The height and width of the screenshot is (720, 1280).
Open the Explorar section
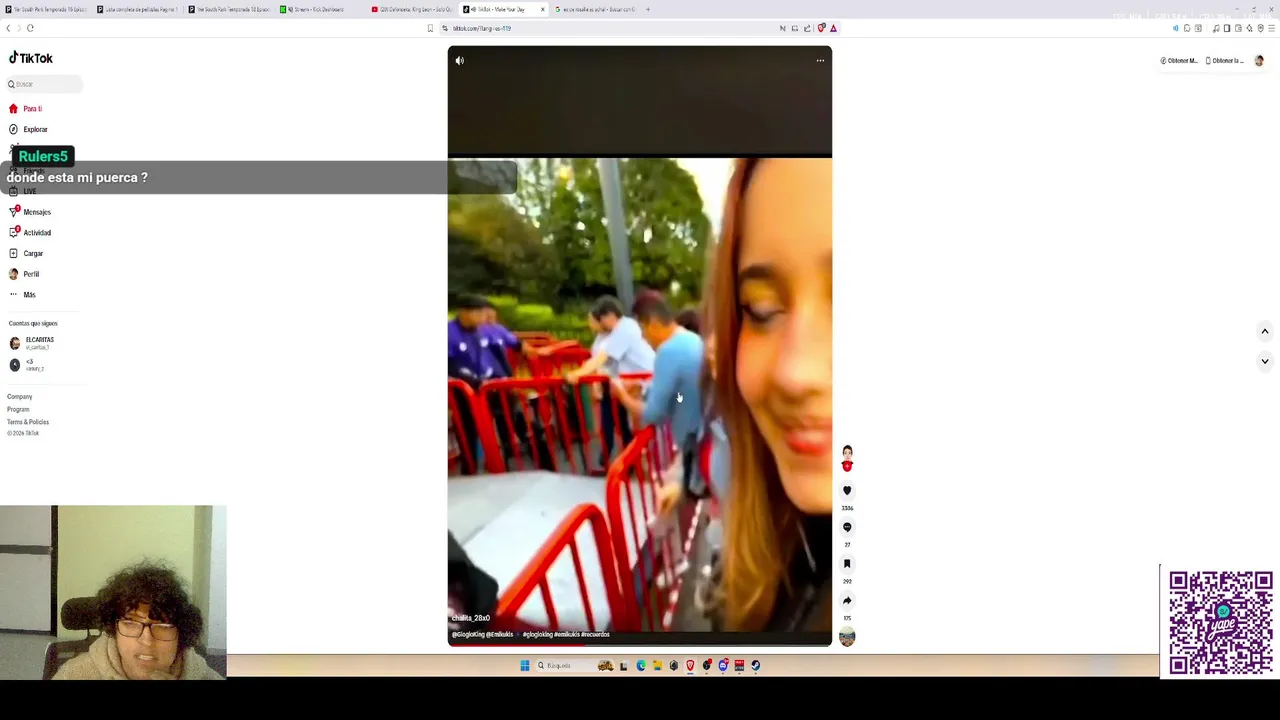pos(28,129)
